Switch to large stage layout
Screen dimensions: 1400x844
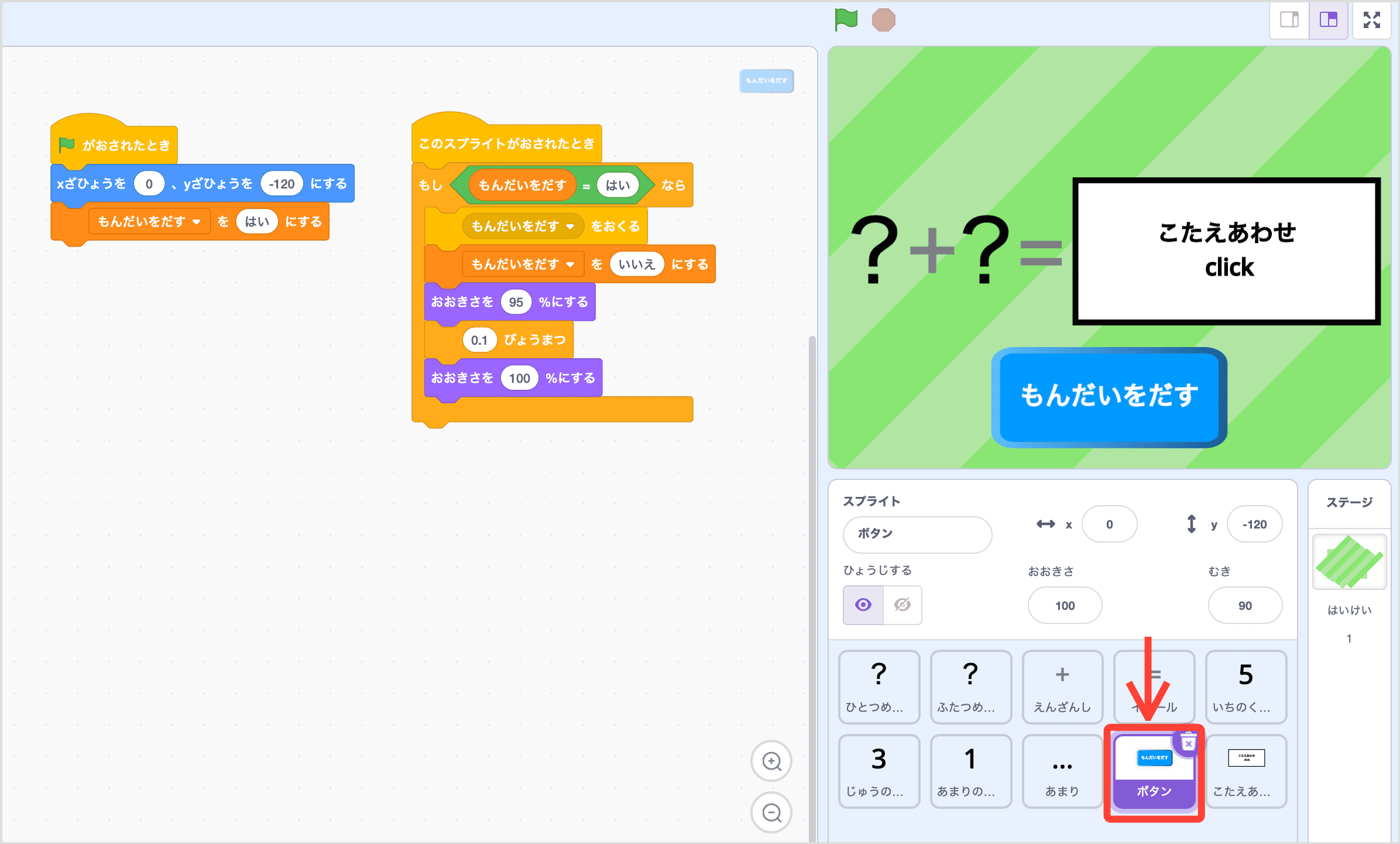(x=1328, y=20)
